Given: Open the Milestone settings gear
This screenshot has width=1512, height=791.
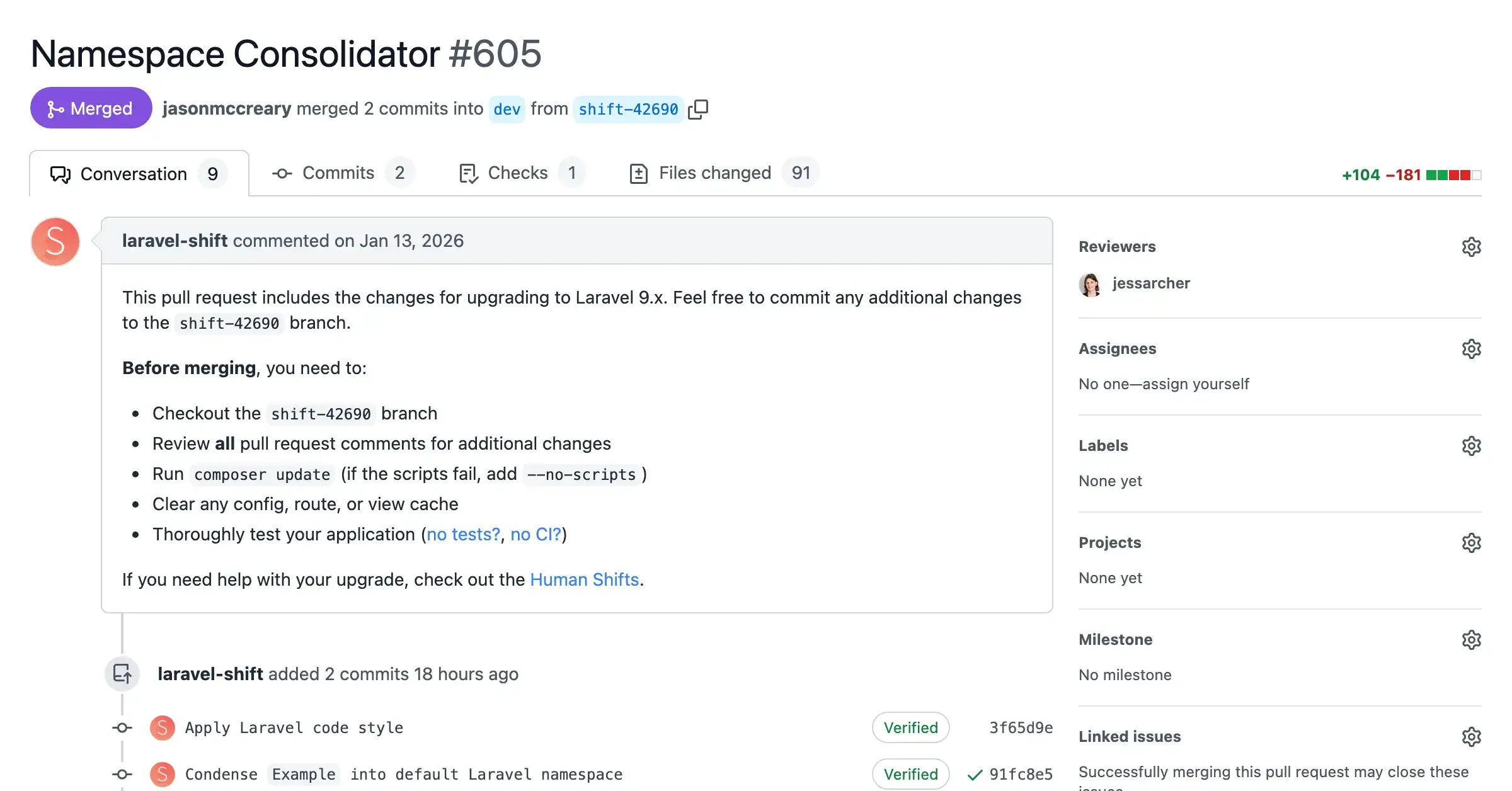Looking at the screenshot, I should pos(1472,640).
